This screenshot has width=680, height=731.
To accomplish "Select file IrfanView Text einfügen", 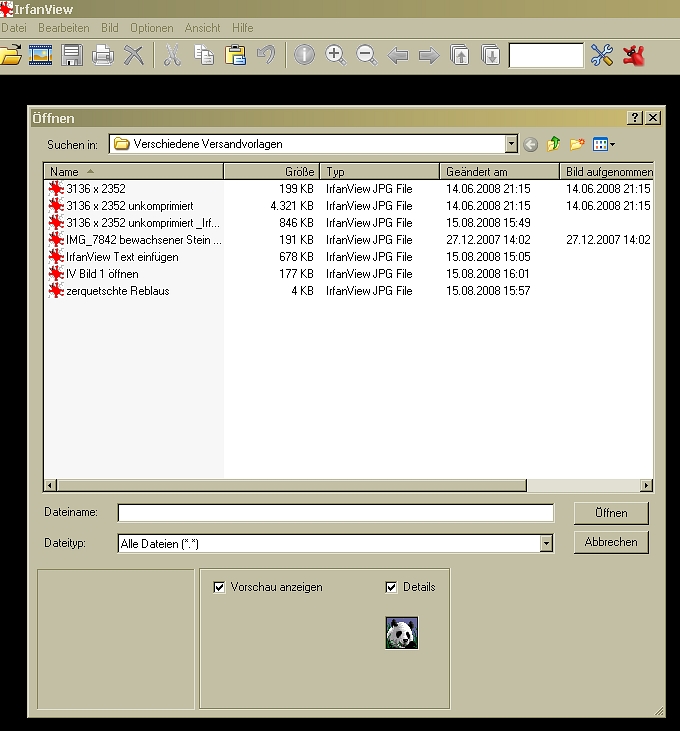I will [122, 257].
